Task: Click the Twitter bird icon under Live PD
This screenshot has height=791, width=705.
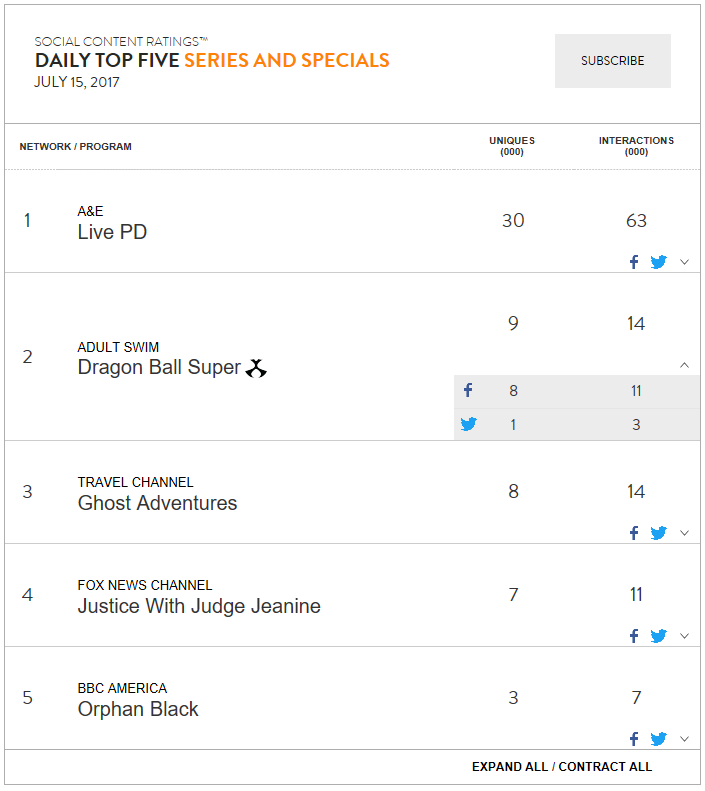Action: pos(658,262)
